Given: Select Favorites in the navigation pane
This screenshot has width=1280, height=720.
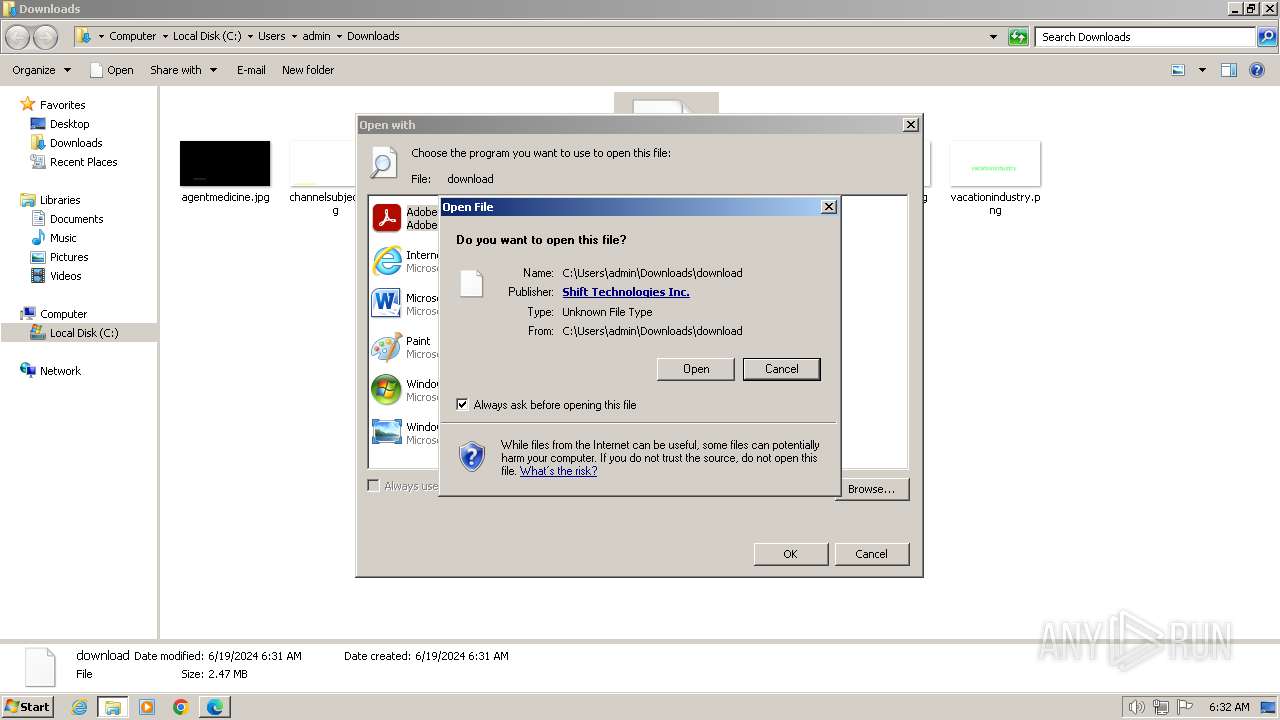Looking at the screenshot, I should pos(62,105).
